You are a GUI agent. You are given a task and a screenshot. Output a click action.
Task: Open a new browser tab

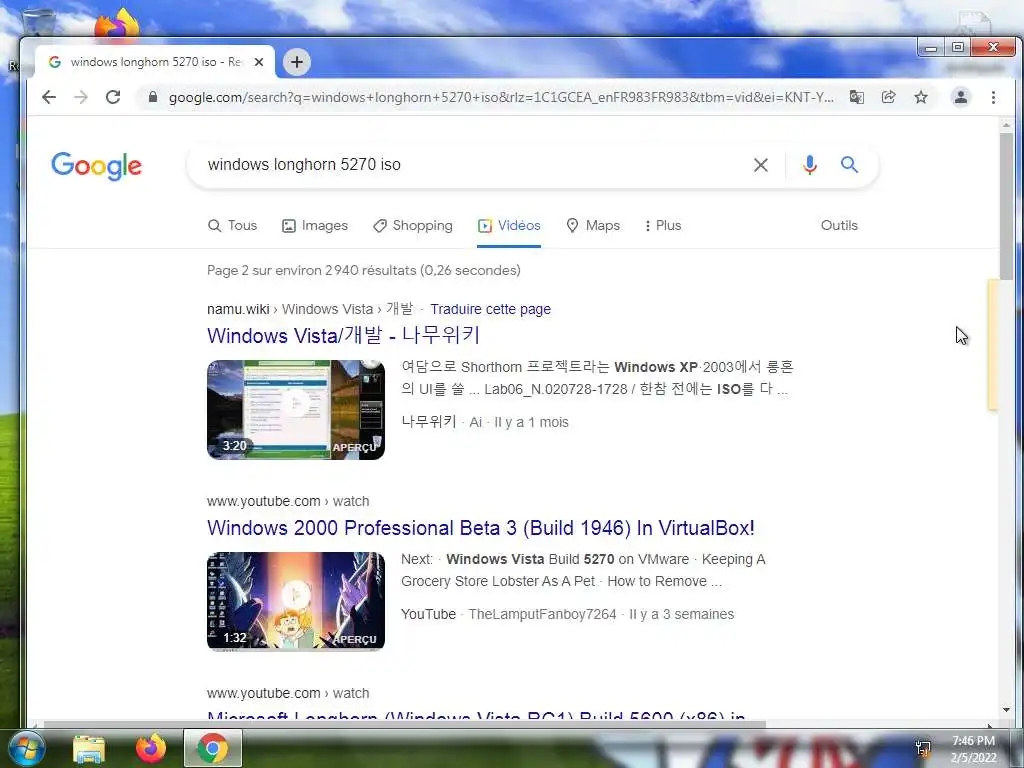point(296,62)
